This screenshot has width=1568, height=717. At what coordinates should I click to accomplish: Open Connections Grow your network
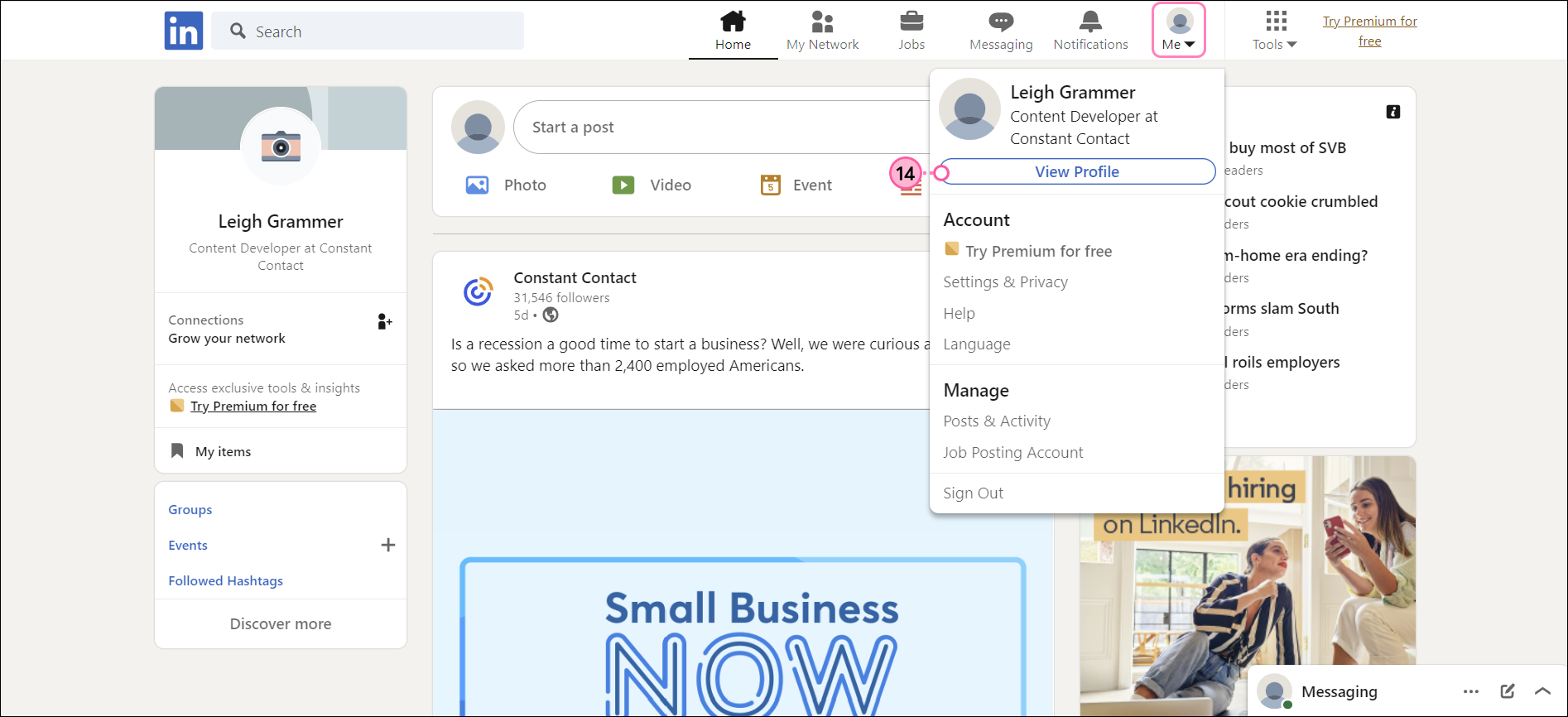coord(227,330)
